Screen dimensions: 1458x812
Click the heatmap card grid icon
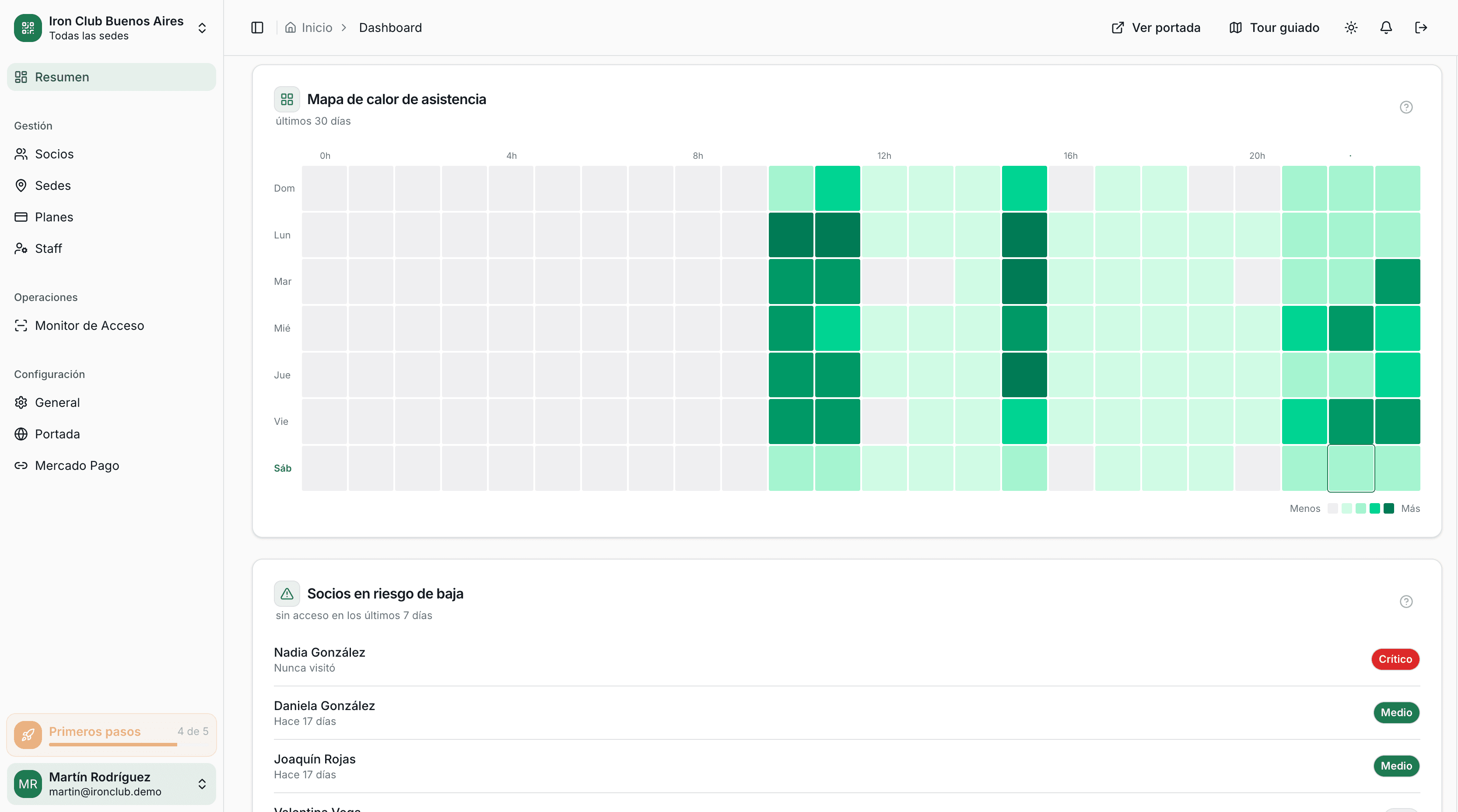click(x=287, y=100)
